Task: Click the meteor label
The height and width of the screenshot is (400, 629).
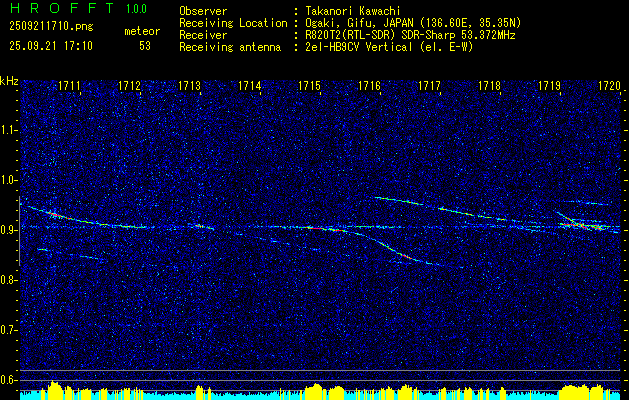Action: pyautogui.click(x=142, y=31)
